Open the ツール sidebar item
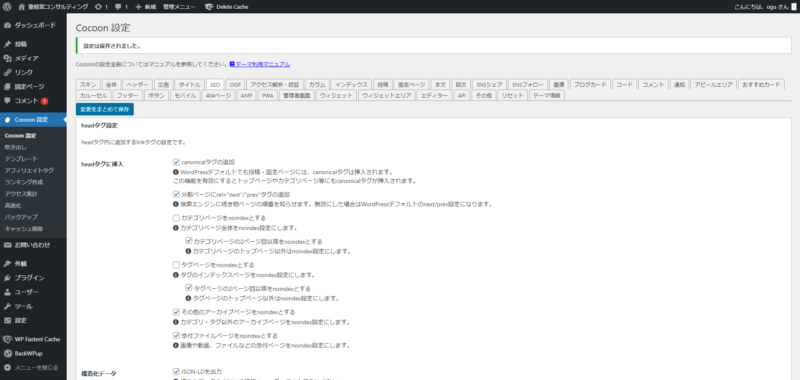 [x=33, y=307]
